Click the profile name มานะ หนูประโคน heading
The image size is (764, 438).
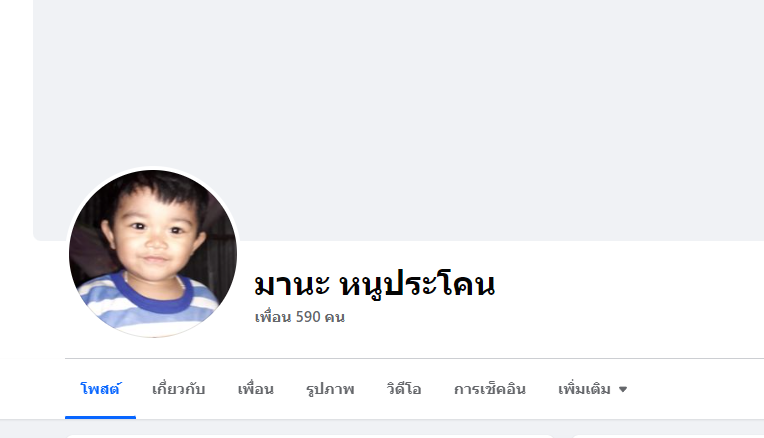click(374, 284)
